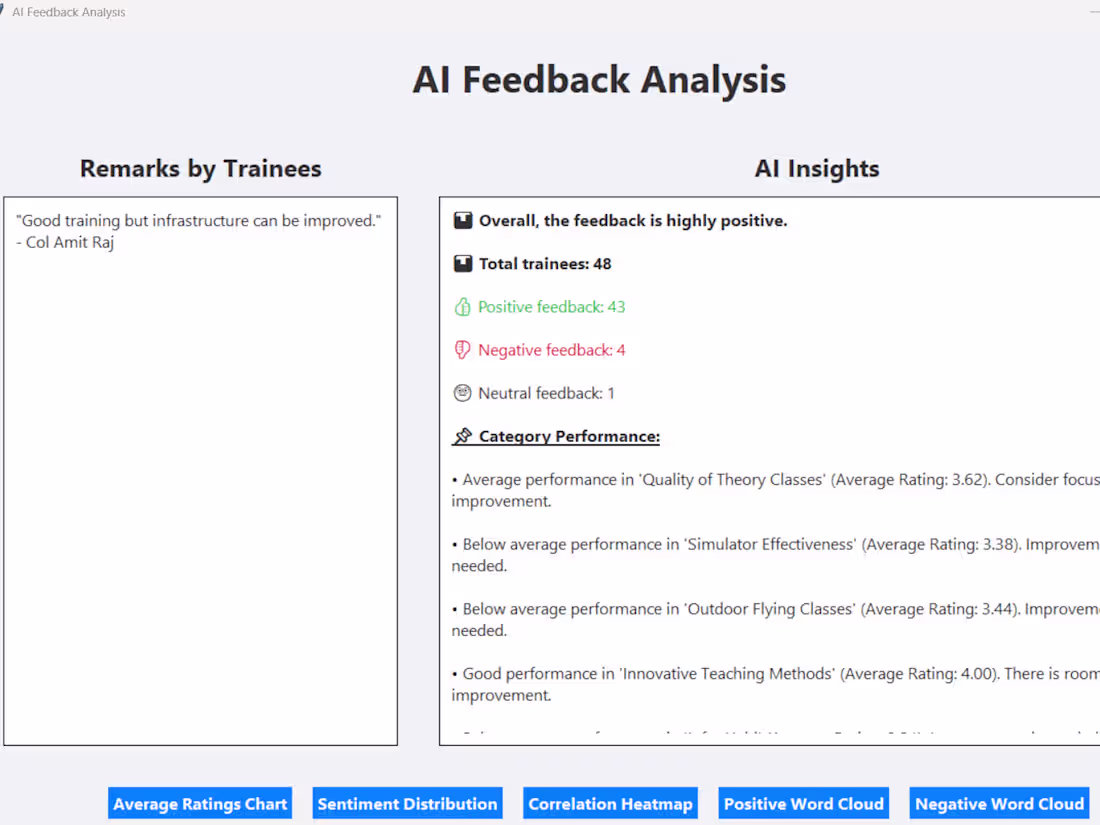1100x825 pixels.
Task: Show the Sentiment Distribution
Action: coord(407,803)
